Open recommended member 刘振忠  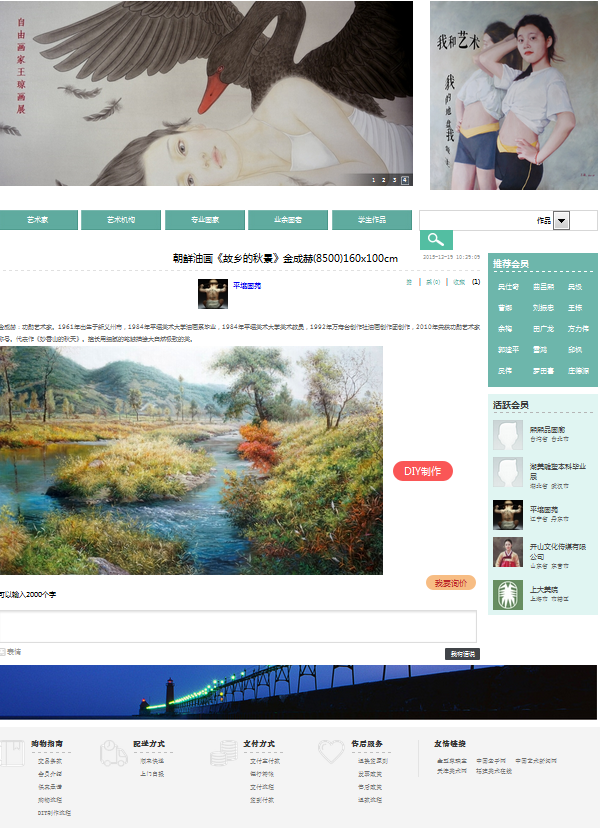click(x=543, y=308)
